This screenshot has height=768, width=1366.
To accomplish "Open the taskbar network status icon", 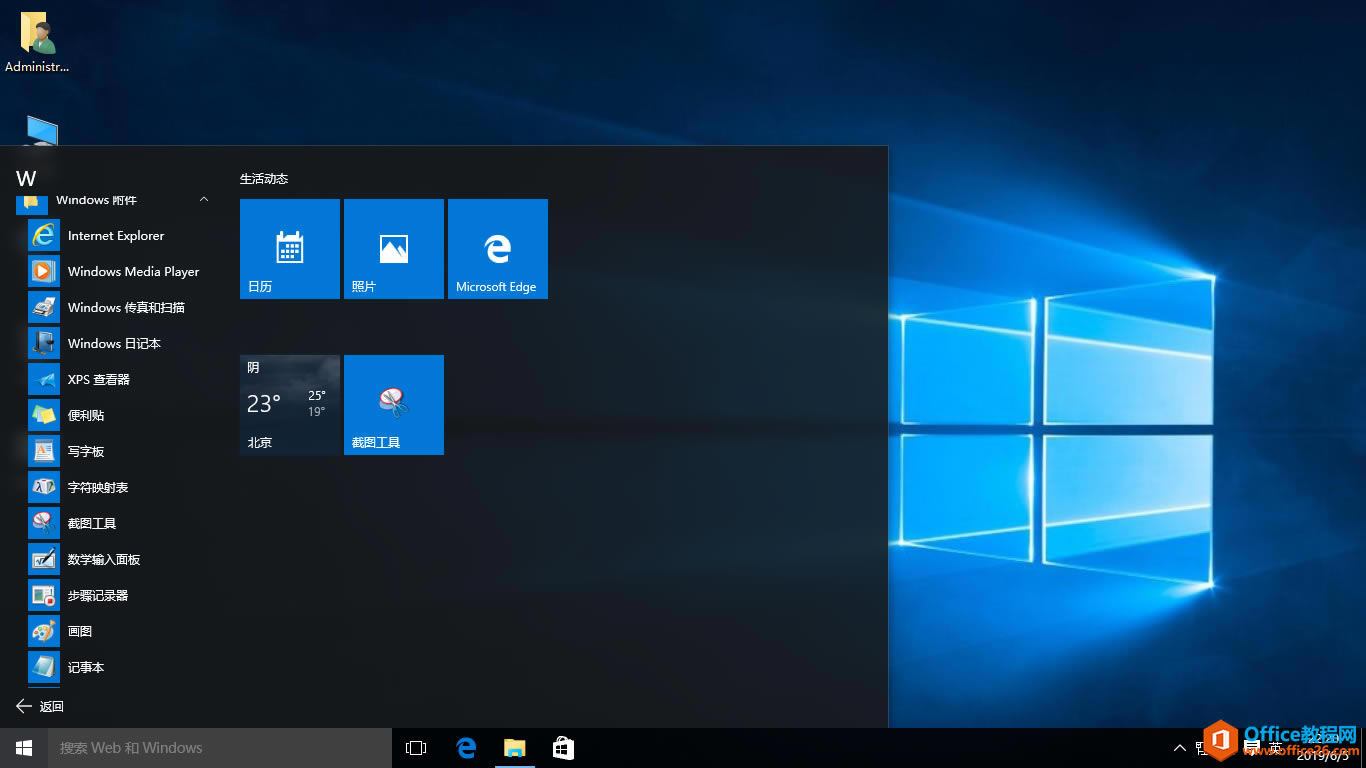I will pos(1203,748).
